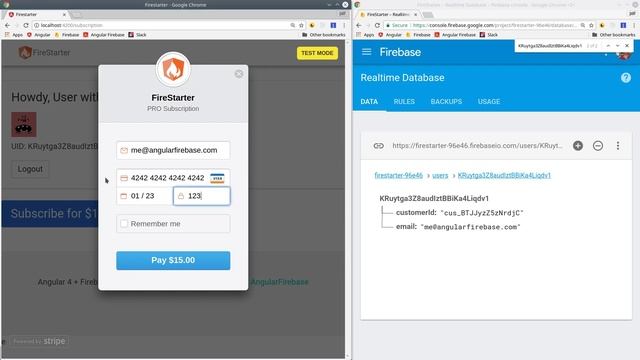Go back in Firestarter Chrome window
This screenshot has width=640, height=360.
[x=7, y=25]
